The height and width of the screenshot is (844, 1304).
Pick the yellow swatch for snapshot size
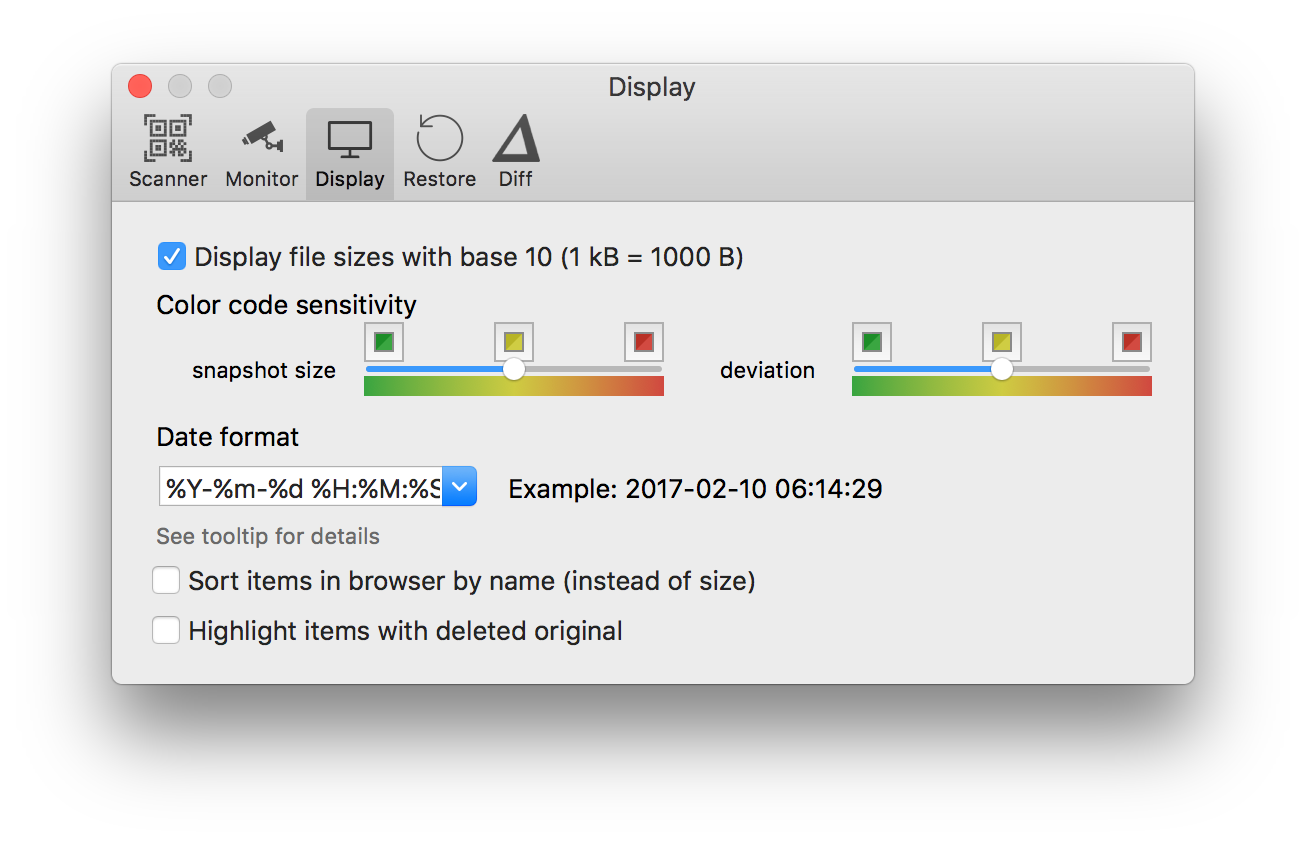tap(514, 342)
